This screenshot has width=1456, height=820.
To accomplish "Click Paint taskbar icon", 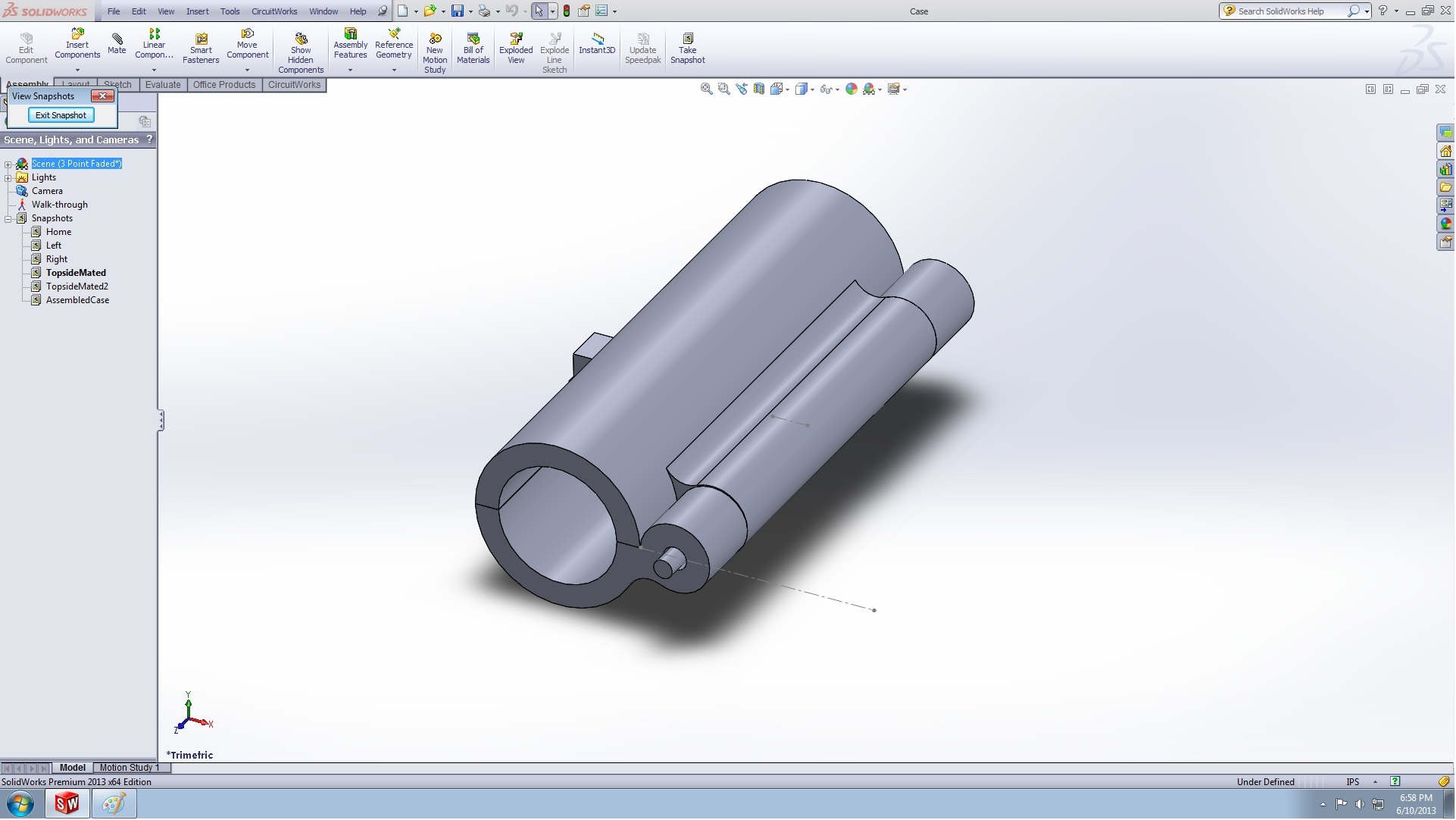I will click(x=114, y=805).
